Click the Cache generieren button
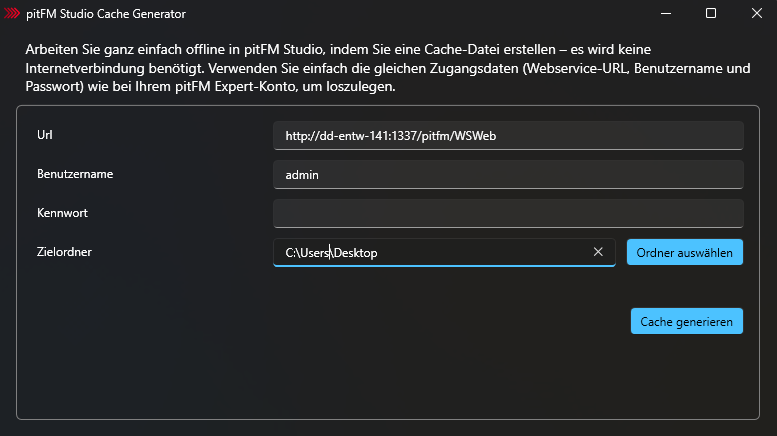 pos(686,321)
